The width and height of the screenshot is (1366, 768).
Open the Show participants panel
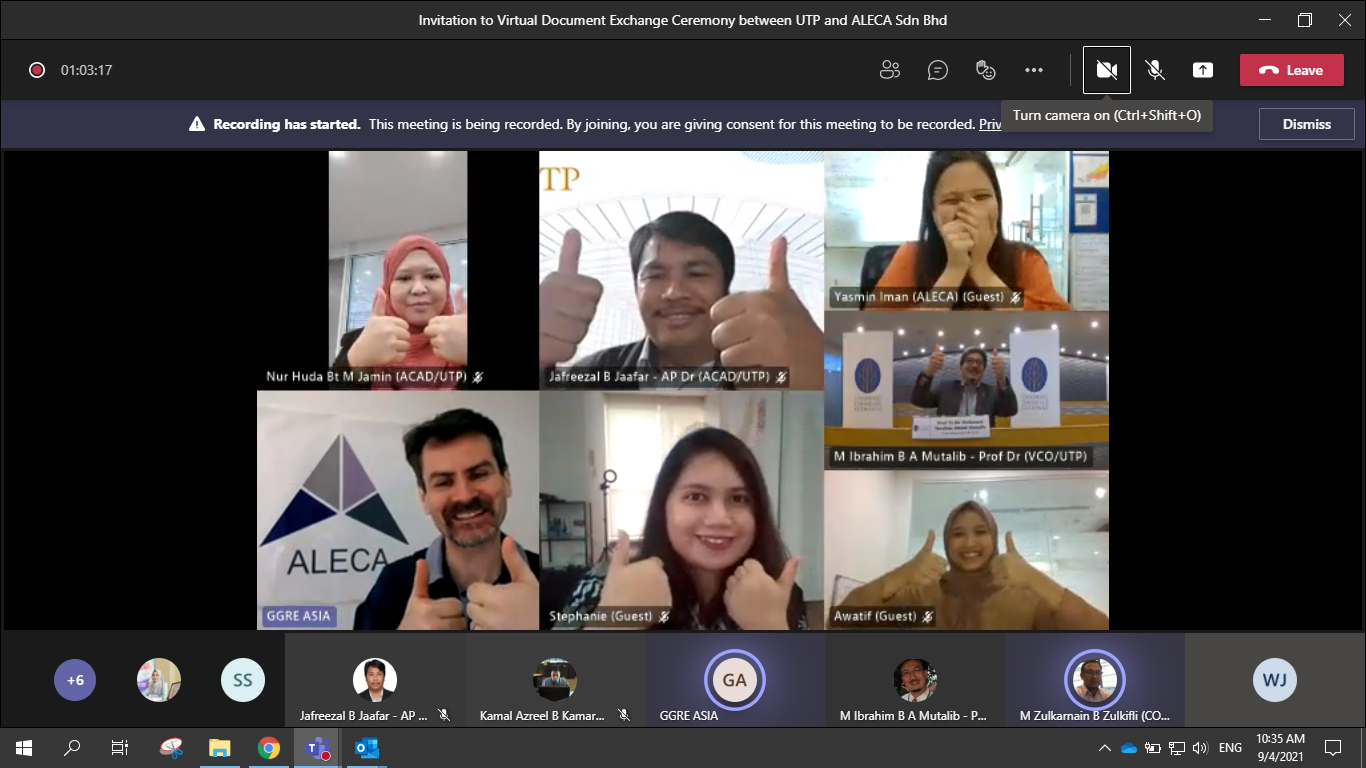[x=889, y=70]
